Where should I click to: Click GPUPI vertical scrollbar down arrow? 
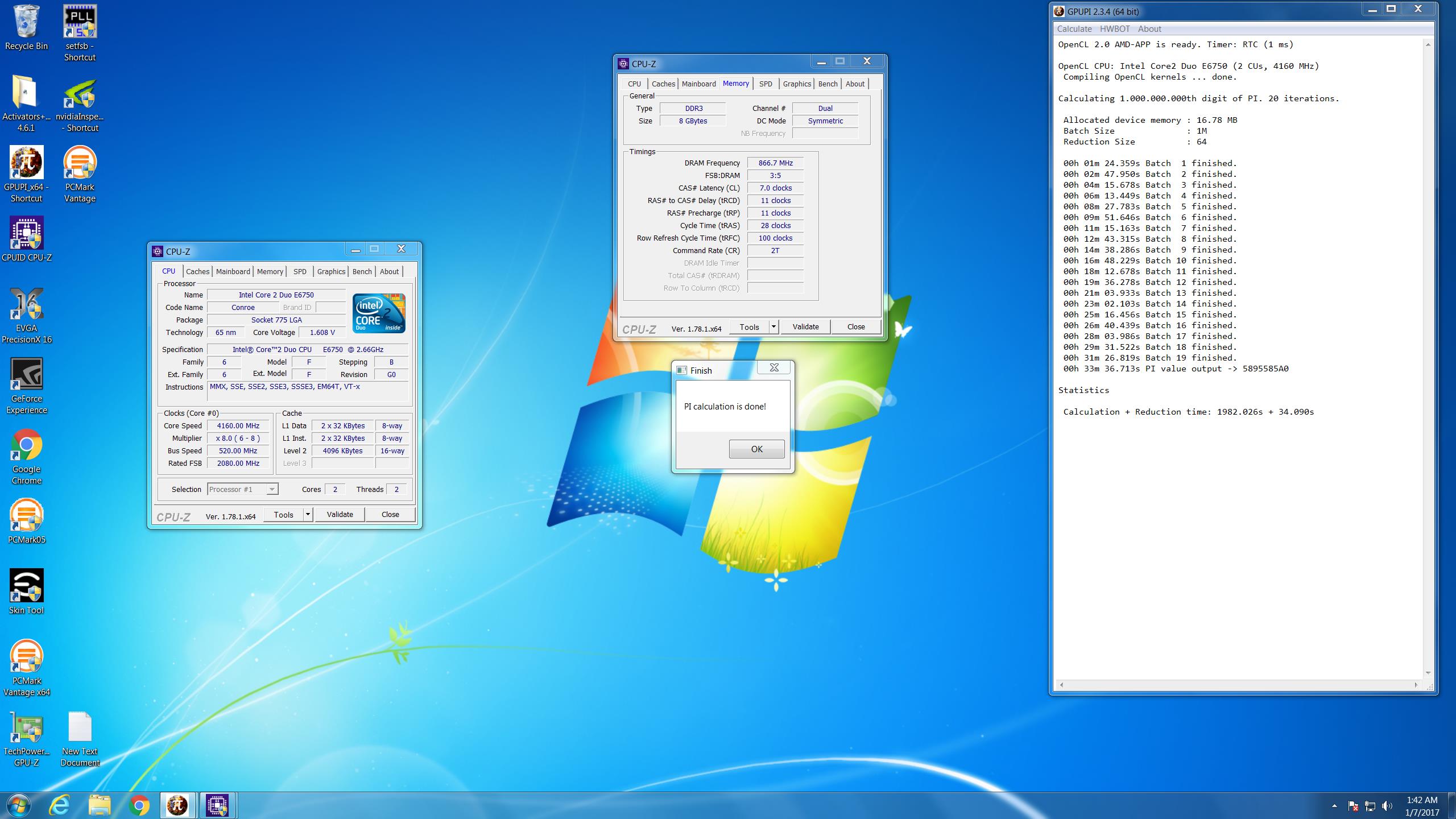point(1428,673)
